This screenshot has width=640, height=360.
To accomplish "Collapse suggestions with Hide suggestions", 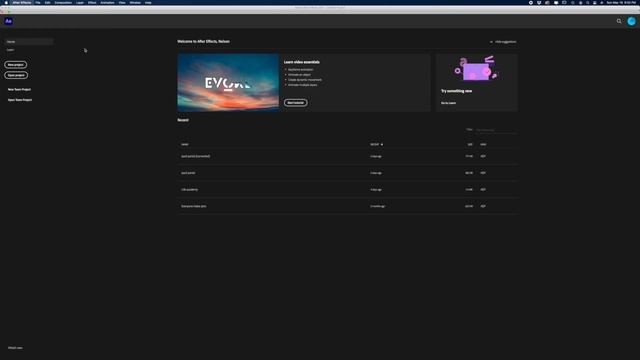I will [503, 42].
